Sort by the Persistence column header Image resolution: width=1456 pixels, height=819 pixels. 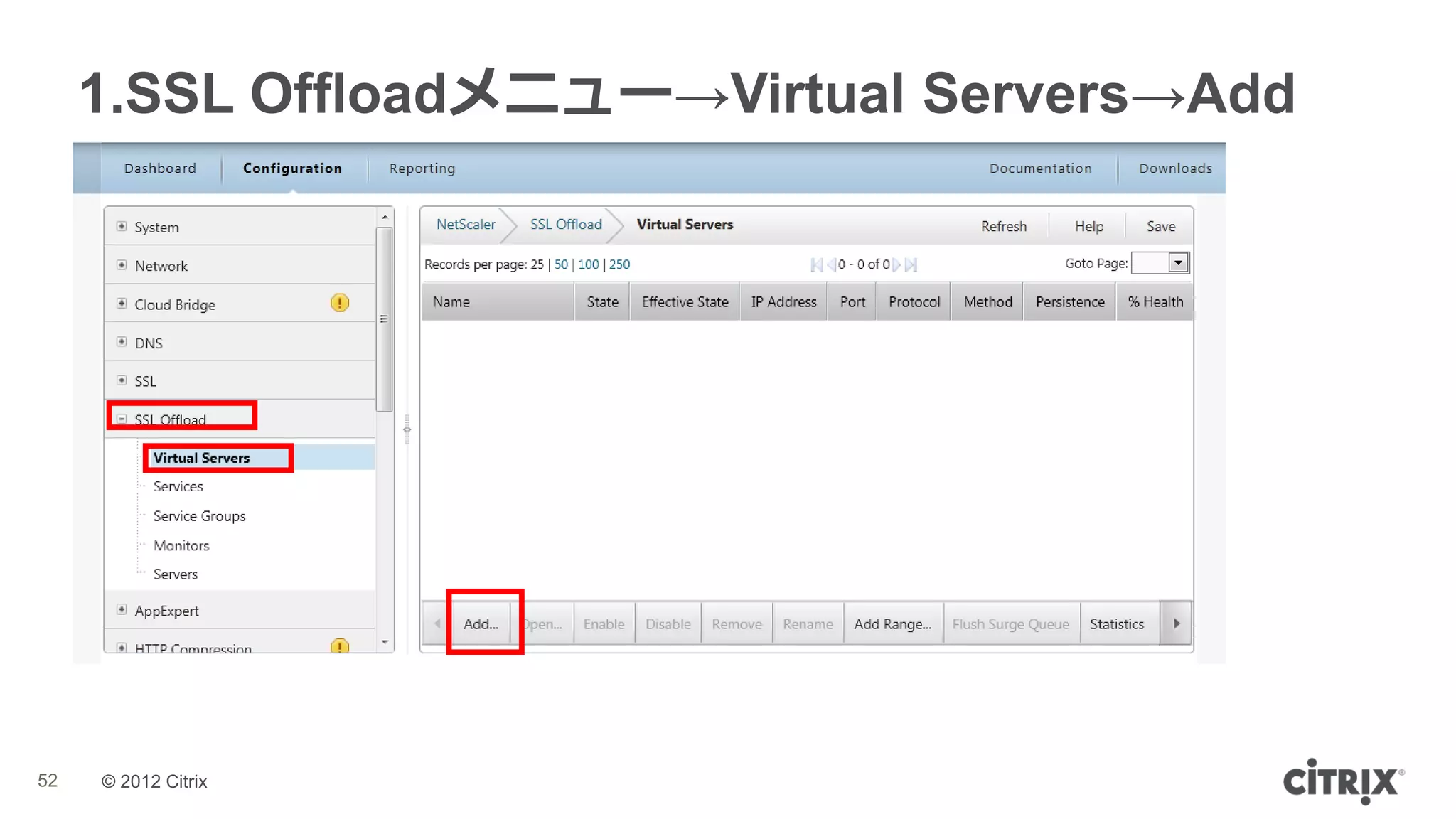(1070, 302)
